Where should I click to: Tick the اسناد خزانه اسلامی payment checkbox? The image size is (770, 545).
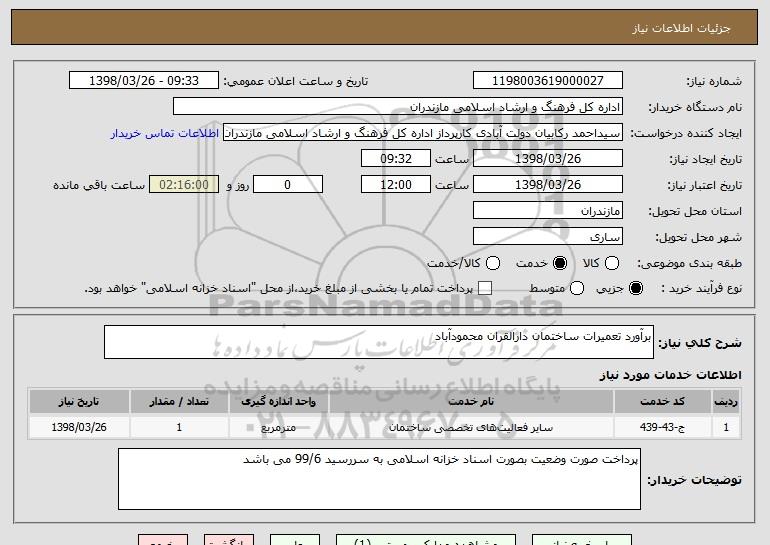pos(485,289)
